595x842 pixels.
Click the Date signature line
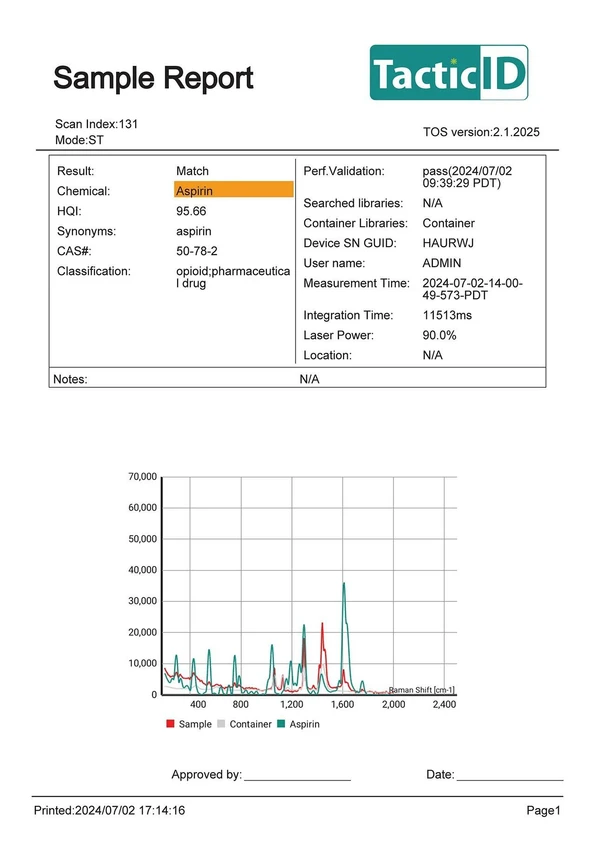point(510,779)
